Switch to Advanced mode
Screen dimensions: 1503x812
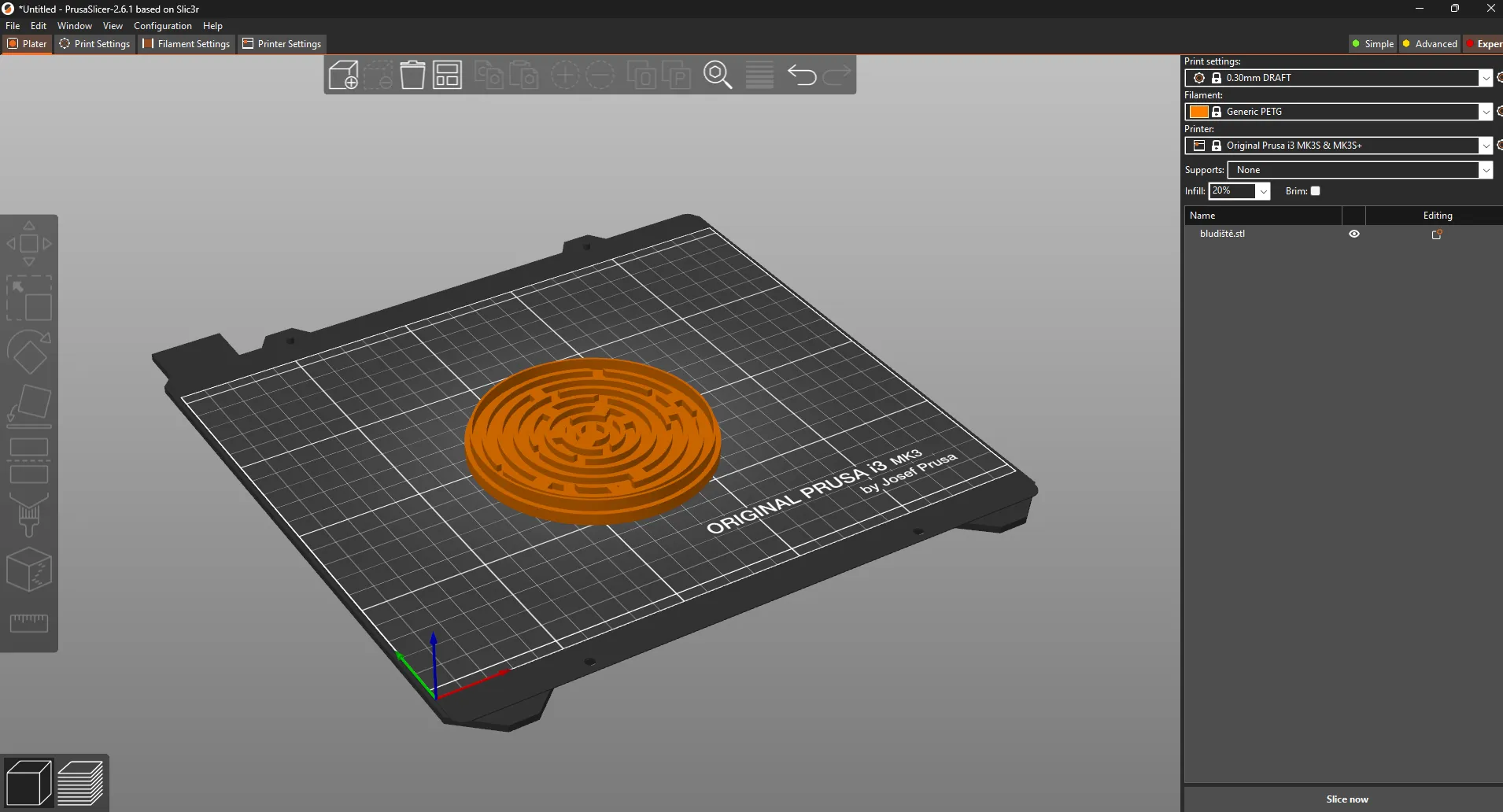(1430, 44)
